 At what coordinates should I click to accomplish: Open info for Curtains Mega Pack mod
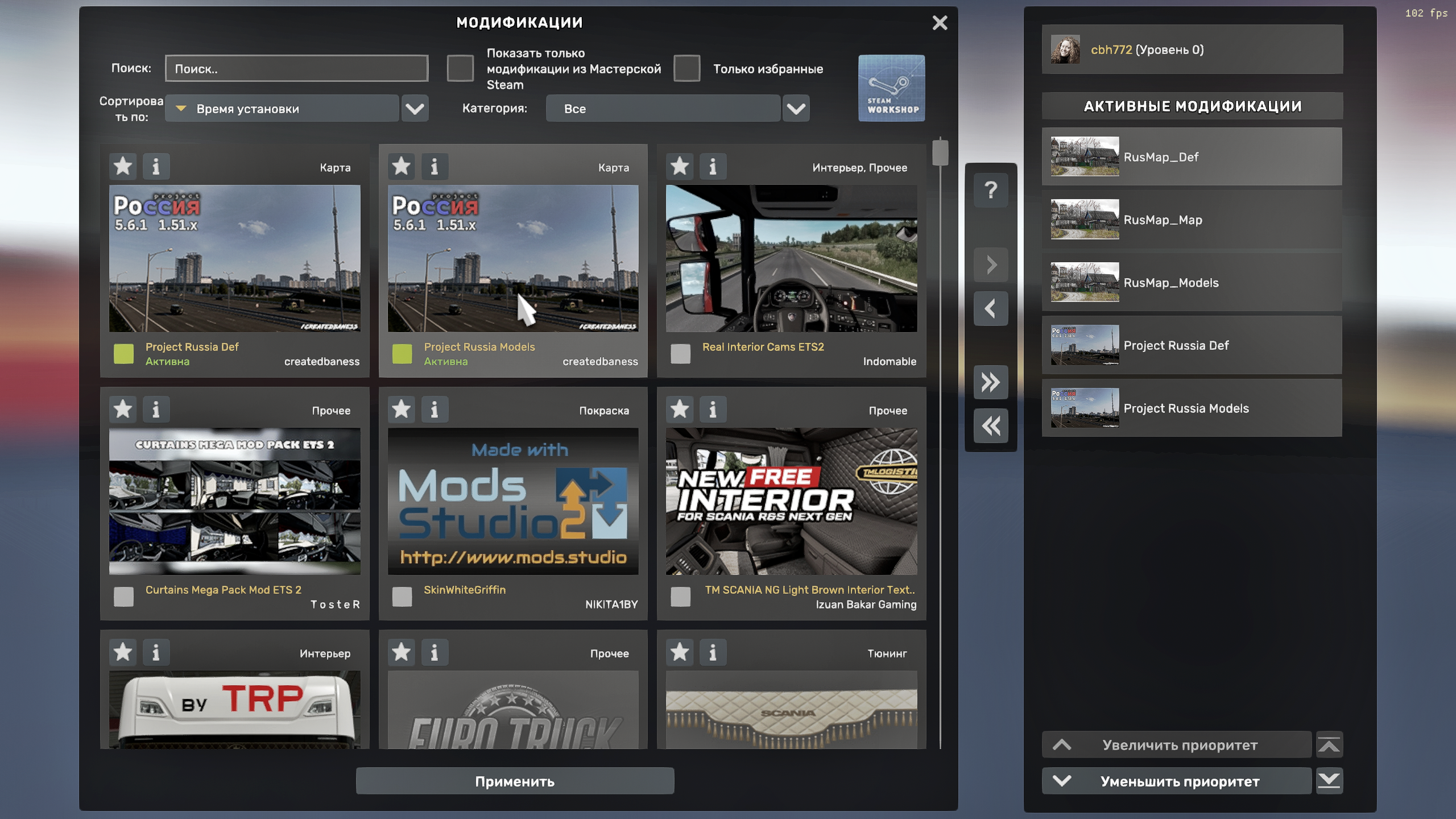tap(156, 409)
